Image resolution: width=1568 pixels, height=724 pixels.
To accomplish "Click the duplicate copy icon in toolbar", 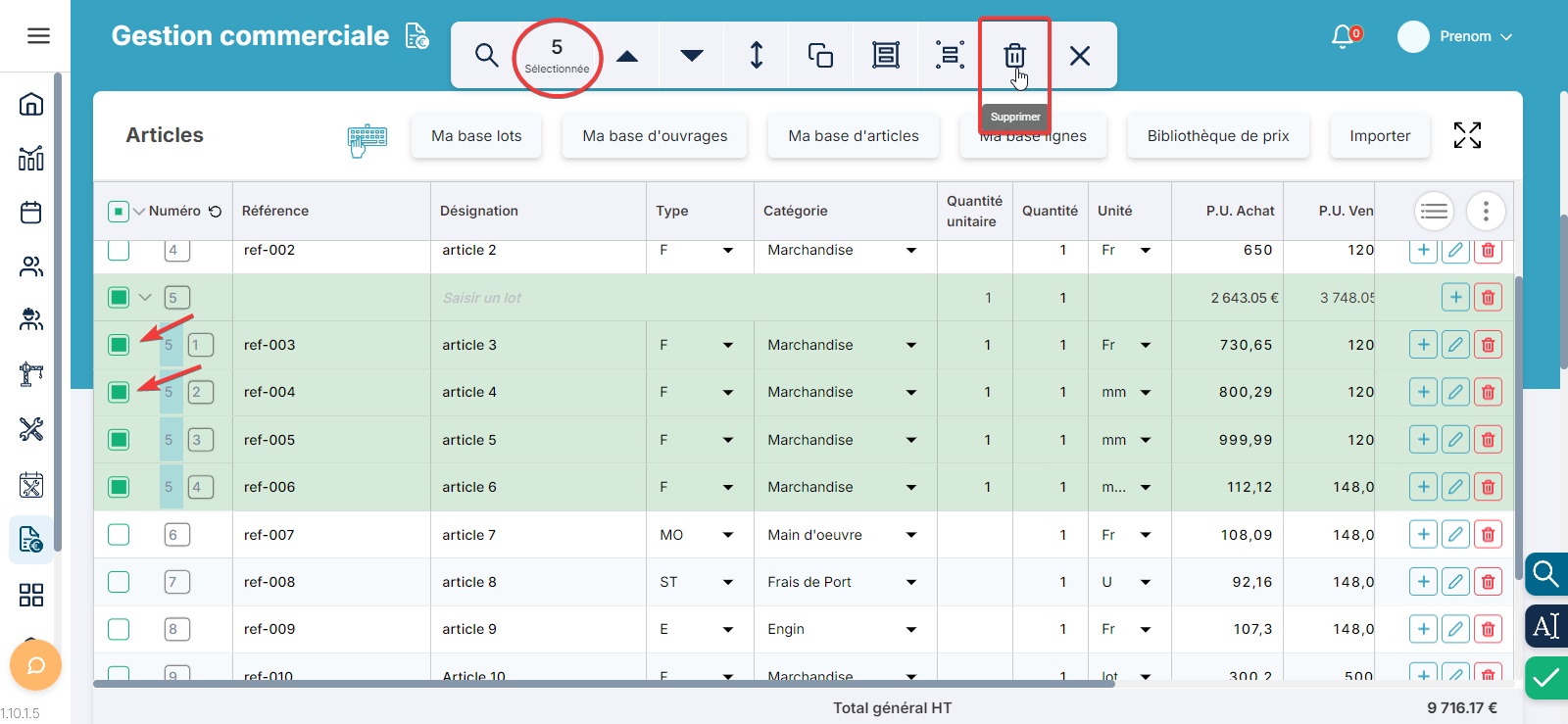I will click(x=820, y=55).
